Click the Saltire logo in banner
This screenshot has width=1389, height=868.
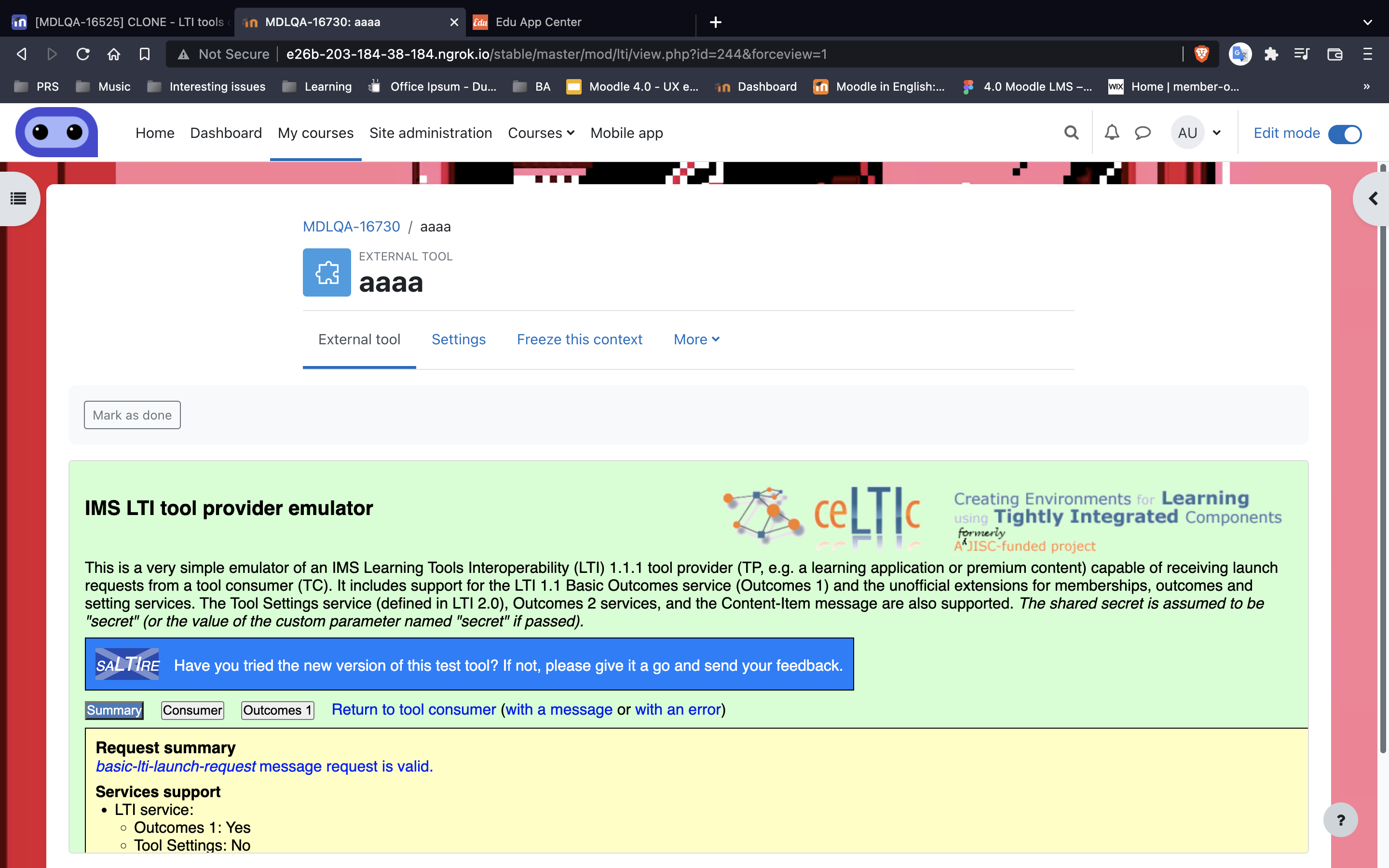(x=127, y=664)
